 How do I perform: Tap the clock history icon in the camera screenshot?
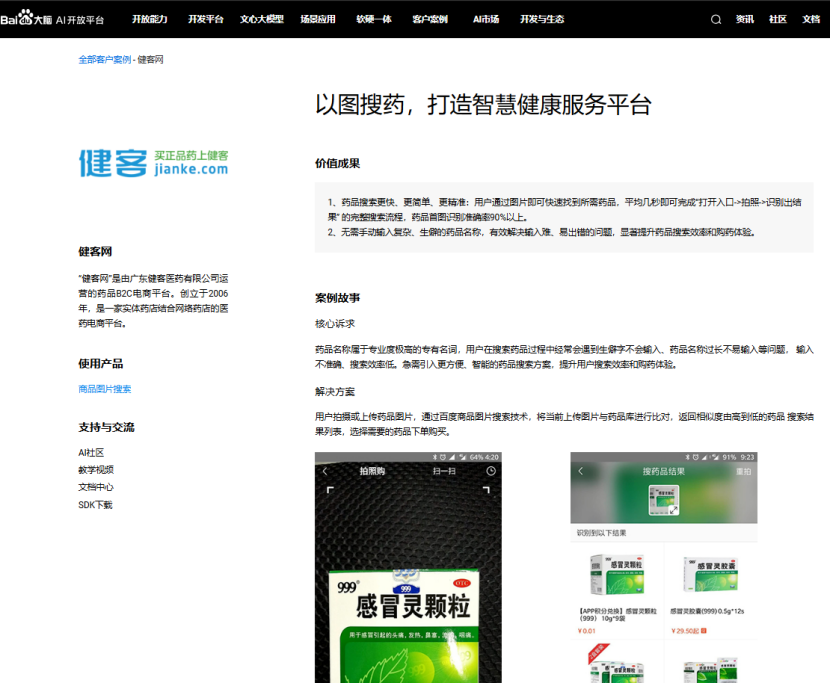pyautogui.click(x=492, y=469)
